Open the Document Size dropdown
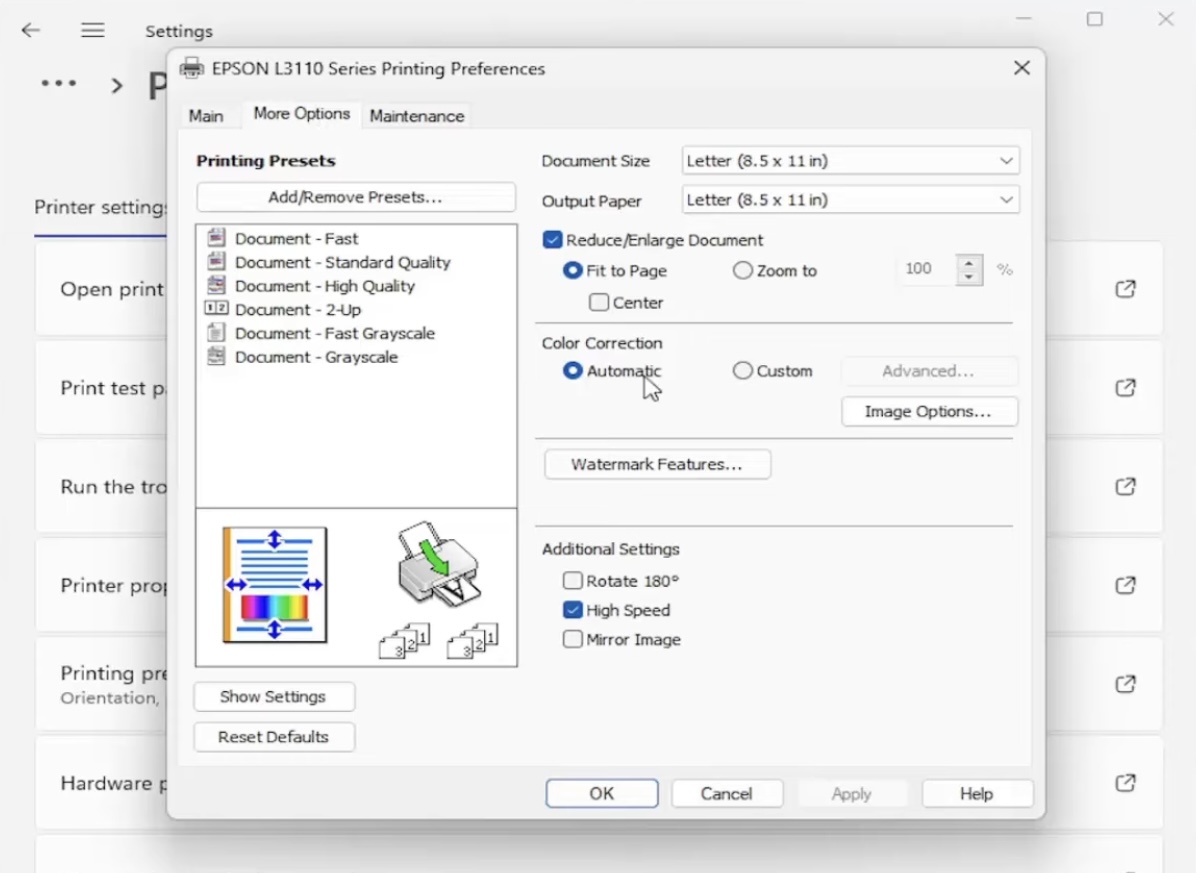The width and height of the screenshot is (1196, 873). [x=850, y=161]
